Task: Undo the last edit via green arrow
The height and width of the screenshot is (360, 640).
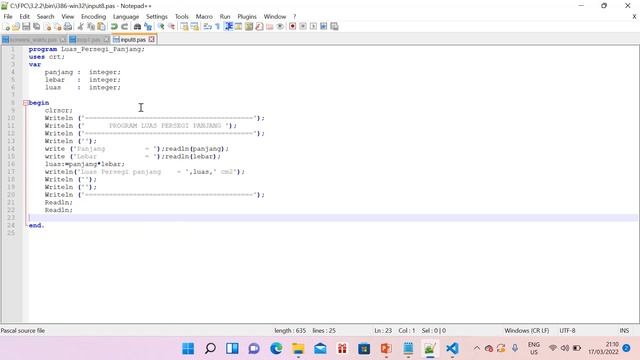Action: point(114,27)
